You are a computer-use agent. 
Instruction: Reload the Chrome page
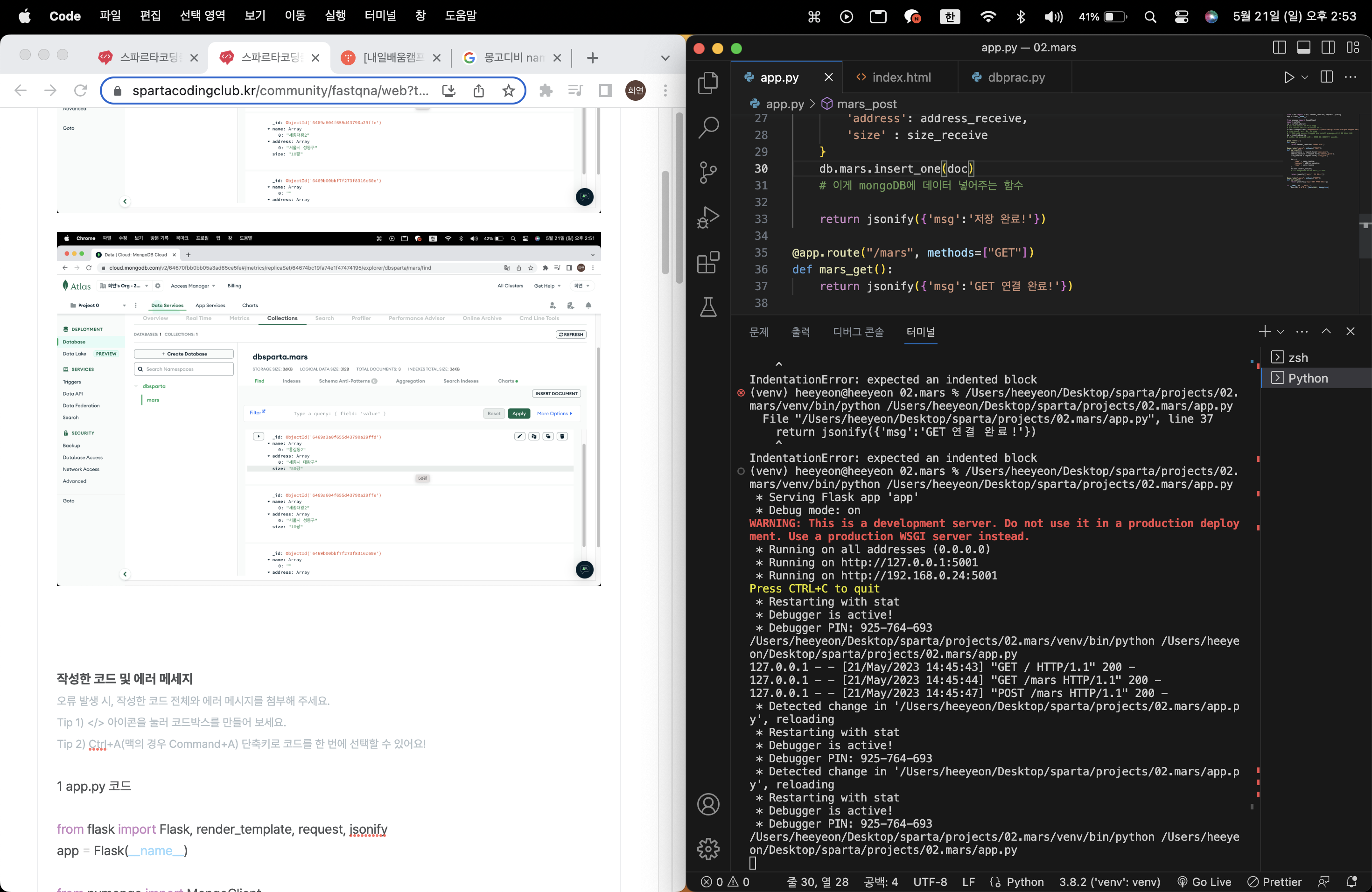pos(81,91)
